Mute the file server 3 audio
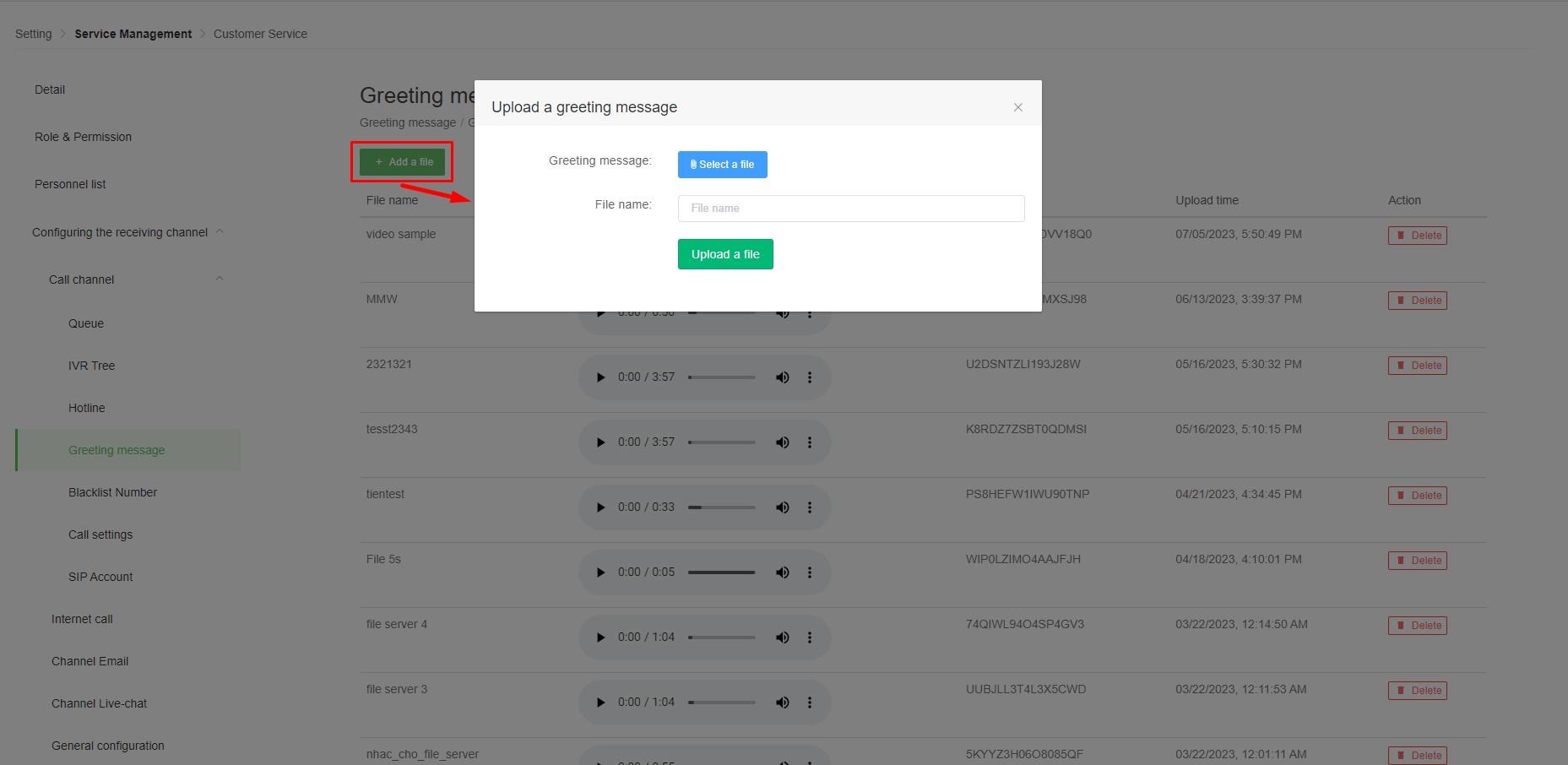 782,703
